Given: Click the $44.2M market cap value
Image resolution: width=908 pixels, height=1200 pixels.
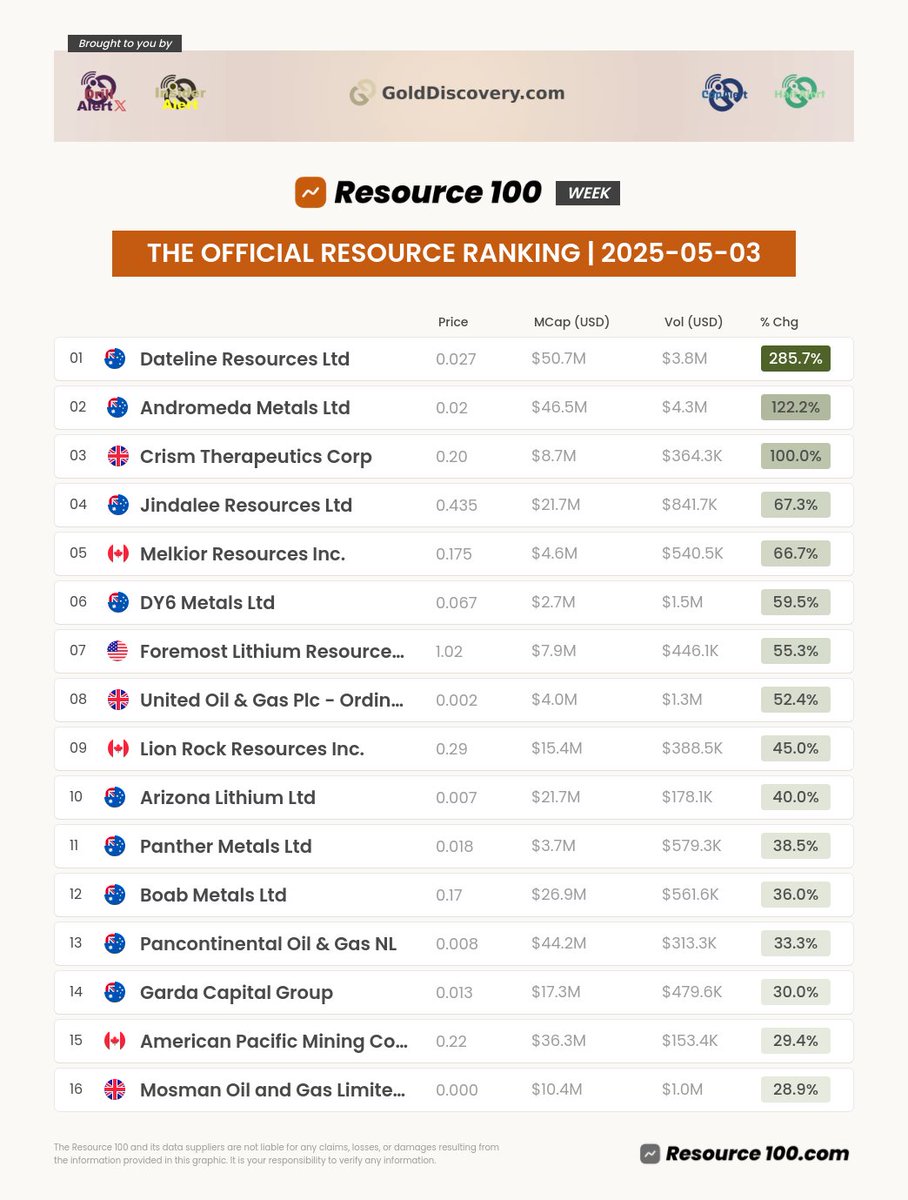Looking at the screenshot, I should (x=559, y=944).
